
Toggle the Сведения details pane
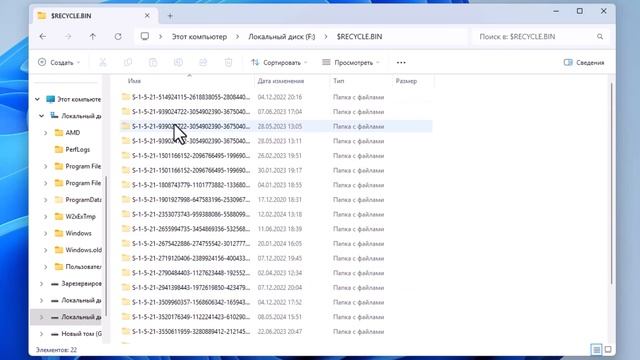(584, 62)
